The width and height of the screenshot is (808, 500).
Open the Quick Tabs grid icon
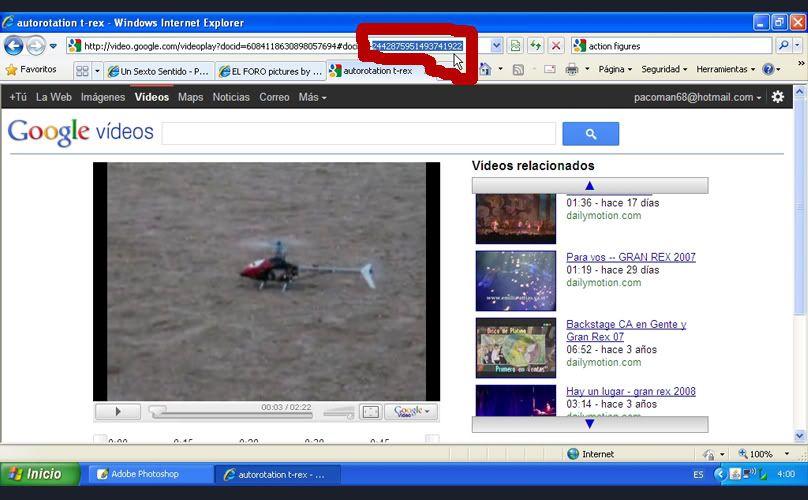click(x=82, y=71)
